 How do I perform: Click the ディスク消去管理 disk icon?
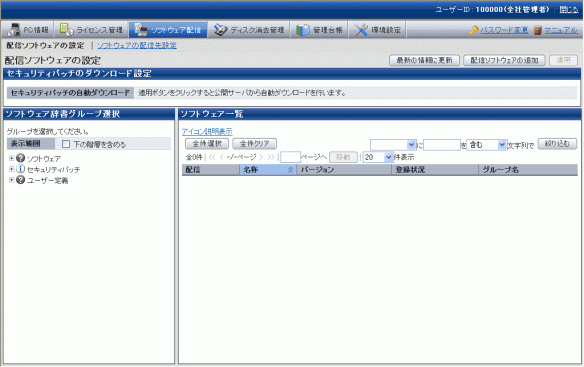220,30
